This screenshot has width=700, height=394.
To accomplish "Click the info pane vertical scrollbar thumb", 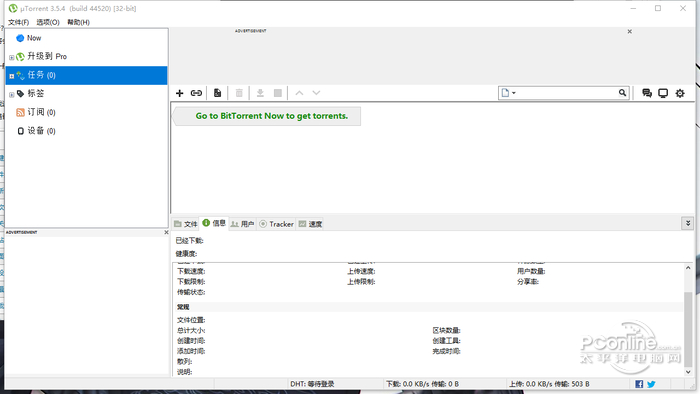I will click(688, 328).
